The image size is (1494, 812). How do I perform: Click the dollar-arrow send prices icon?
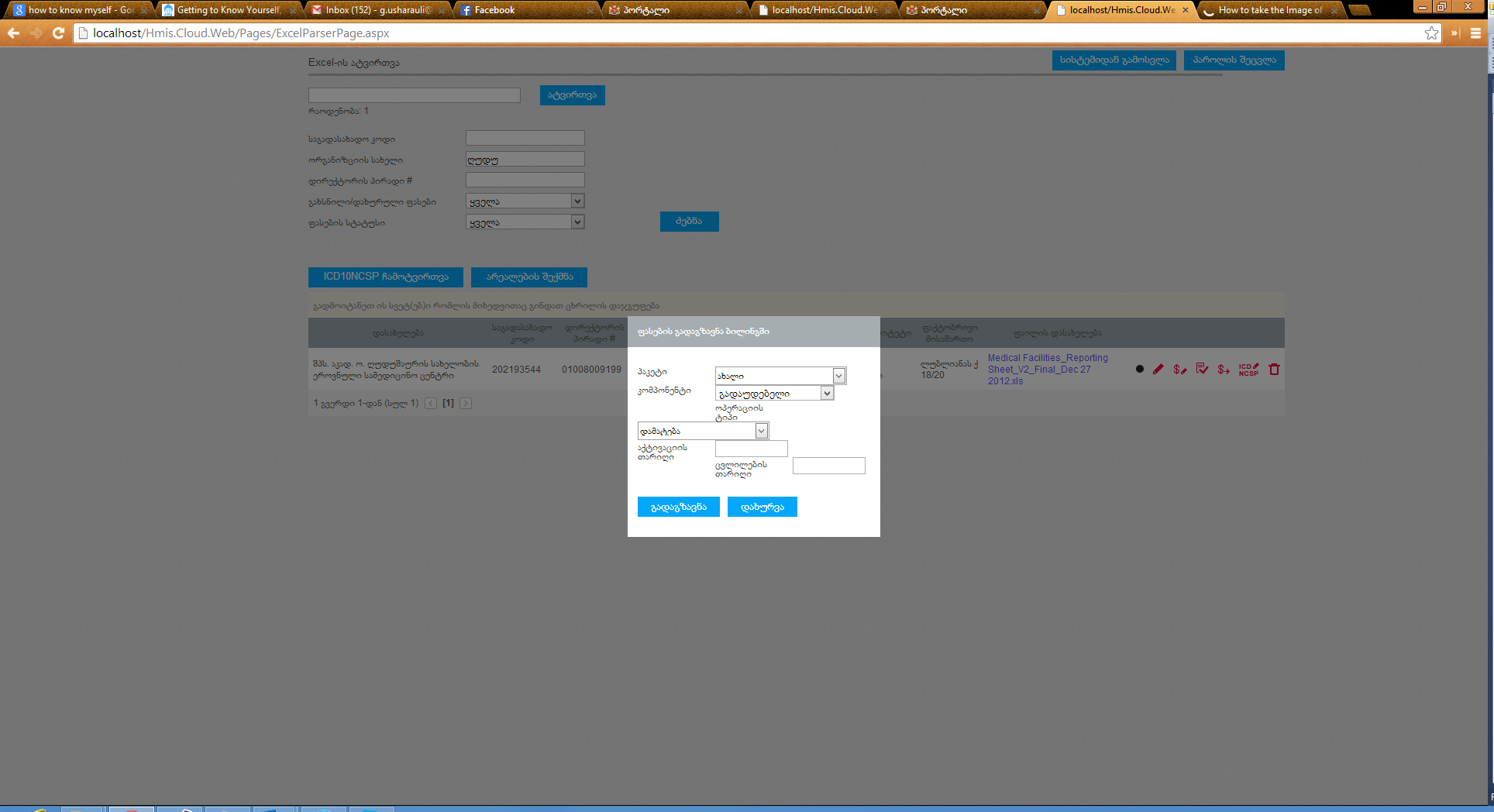1224,370
